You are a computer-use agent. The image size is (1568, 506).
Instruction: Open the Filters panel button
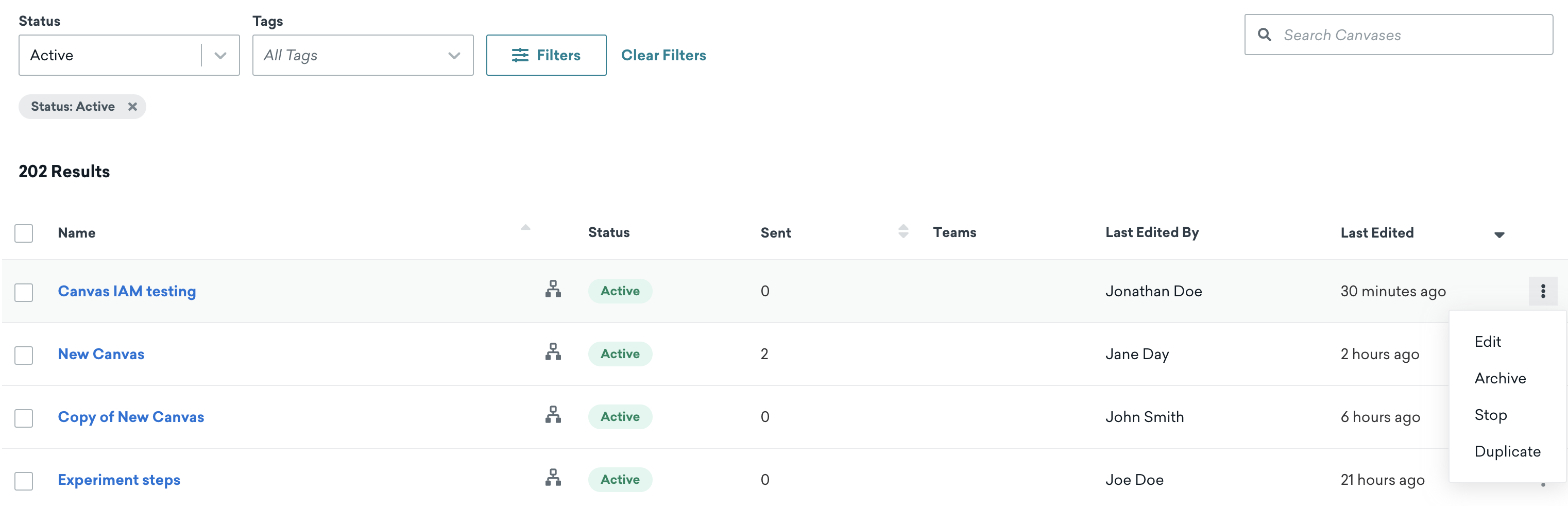[546, 56]
